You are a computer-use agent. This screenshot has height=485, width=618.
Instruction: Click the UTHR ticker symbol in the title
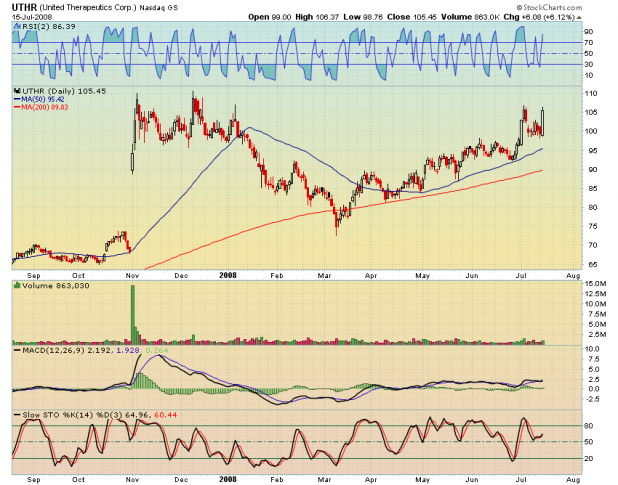tap(24, 7)
